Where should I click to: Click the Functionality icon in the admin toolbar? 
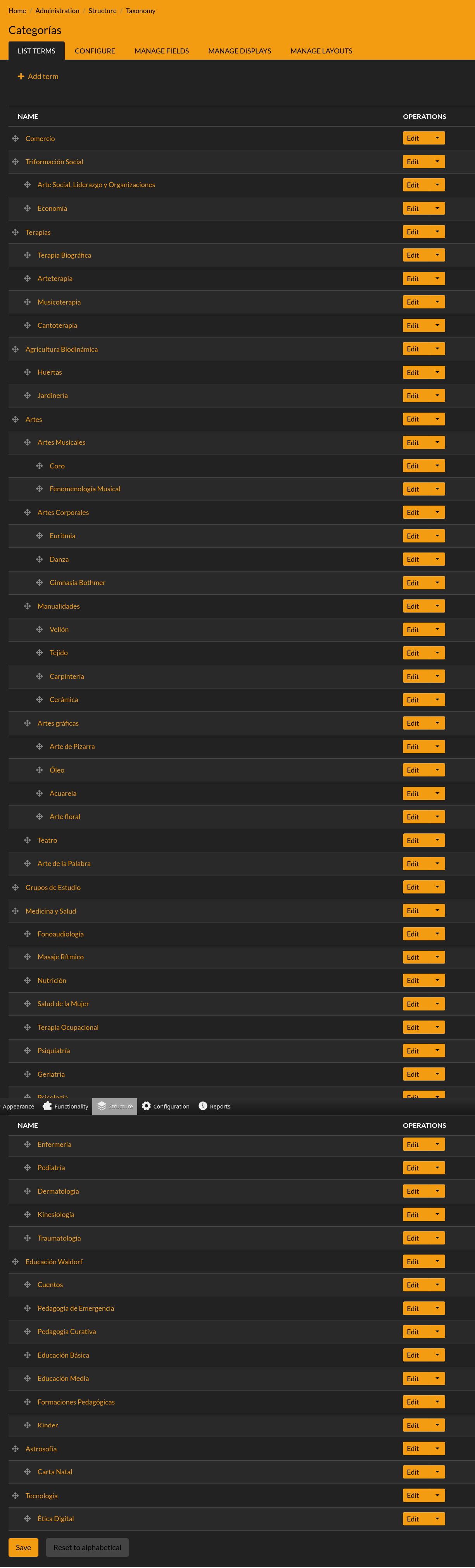click(47, 1106)
